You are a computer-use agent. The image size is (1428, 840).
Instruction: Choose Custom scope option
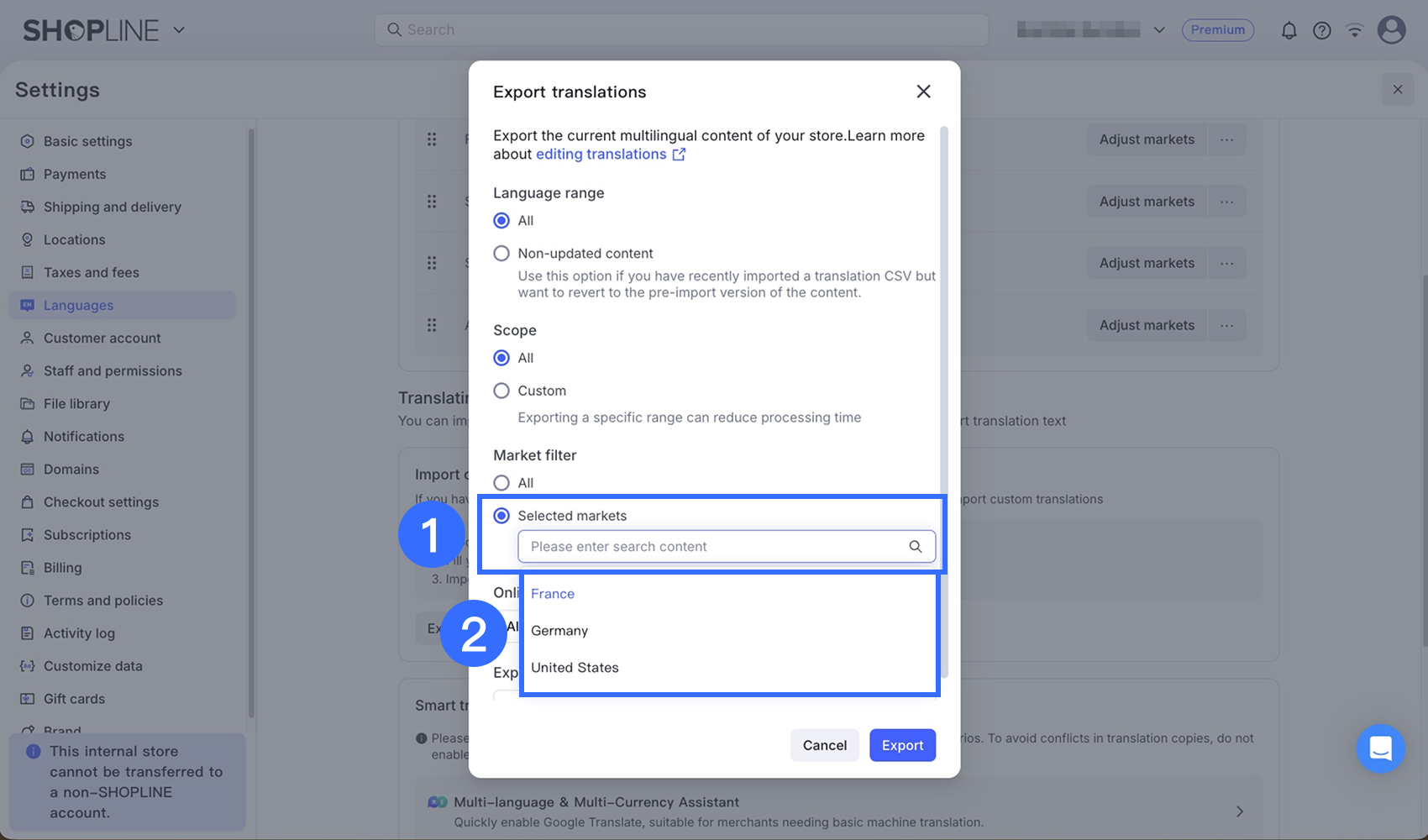[501, 391]
